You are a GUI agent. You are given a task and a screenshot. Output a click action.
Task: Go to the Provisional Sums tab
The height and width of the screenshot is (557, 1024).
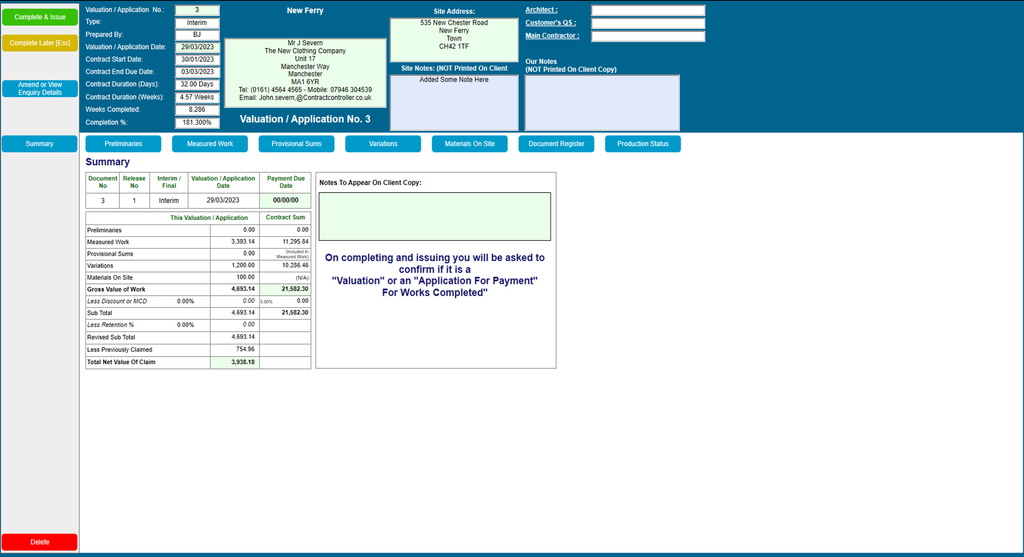pos(296,144)
